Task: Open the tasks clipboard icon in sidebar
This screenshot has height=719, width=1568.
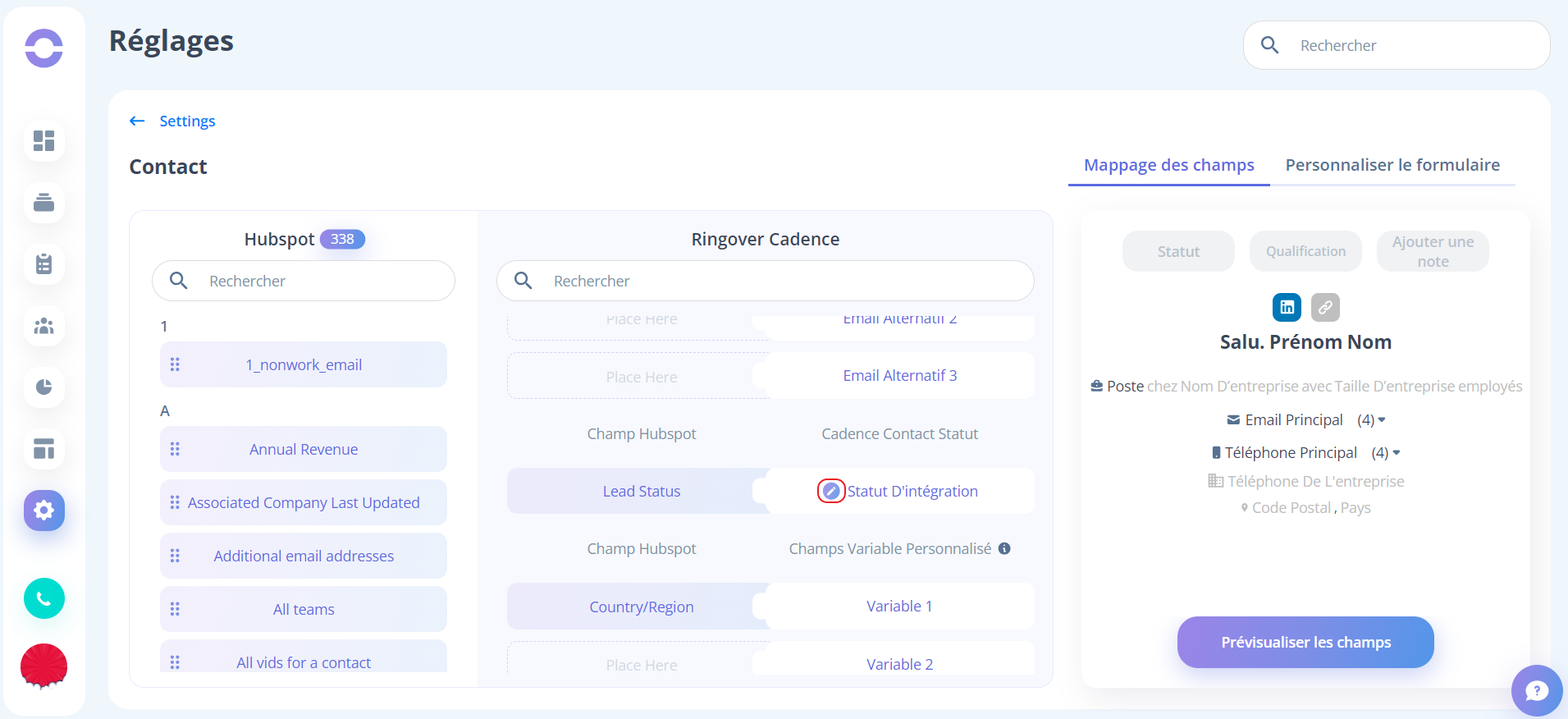Action: click(44, 264)
